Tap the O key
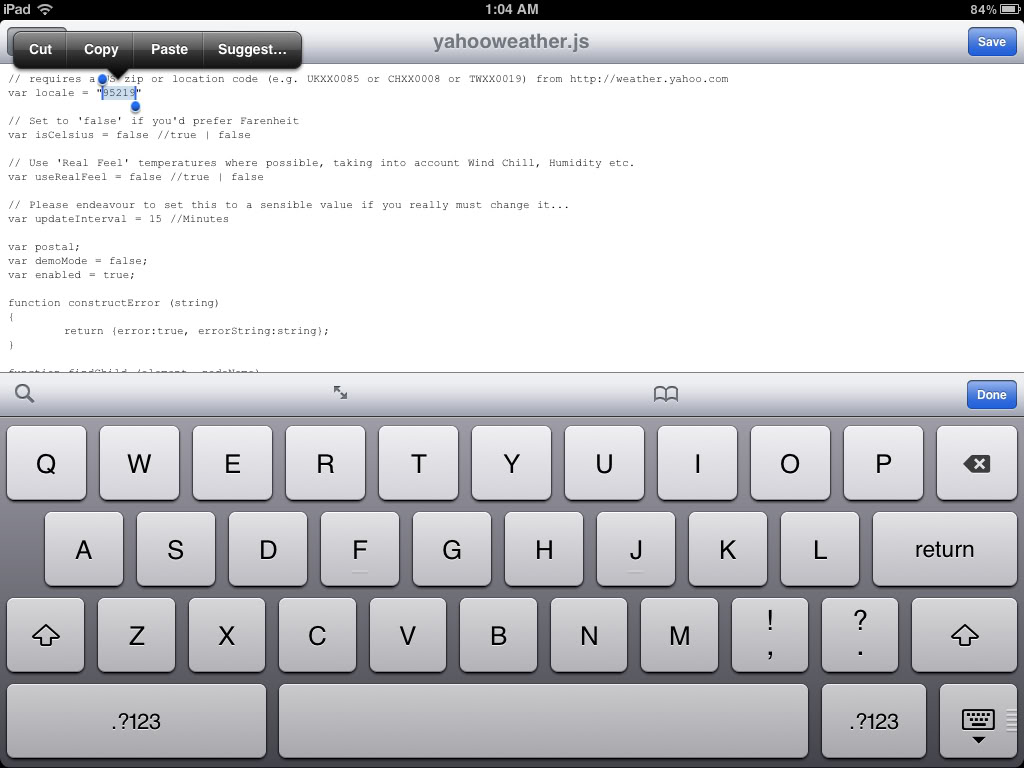Screen dimensions: 1024x768 [790, 463]
